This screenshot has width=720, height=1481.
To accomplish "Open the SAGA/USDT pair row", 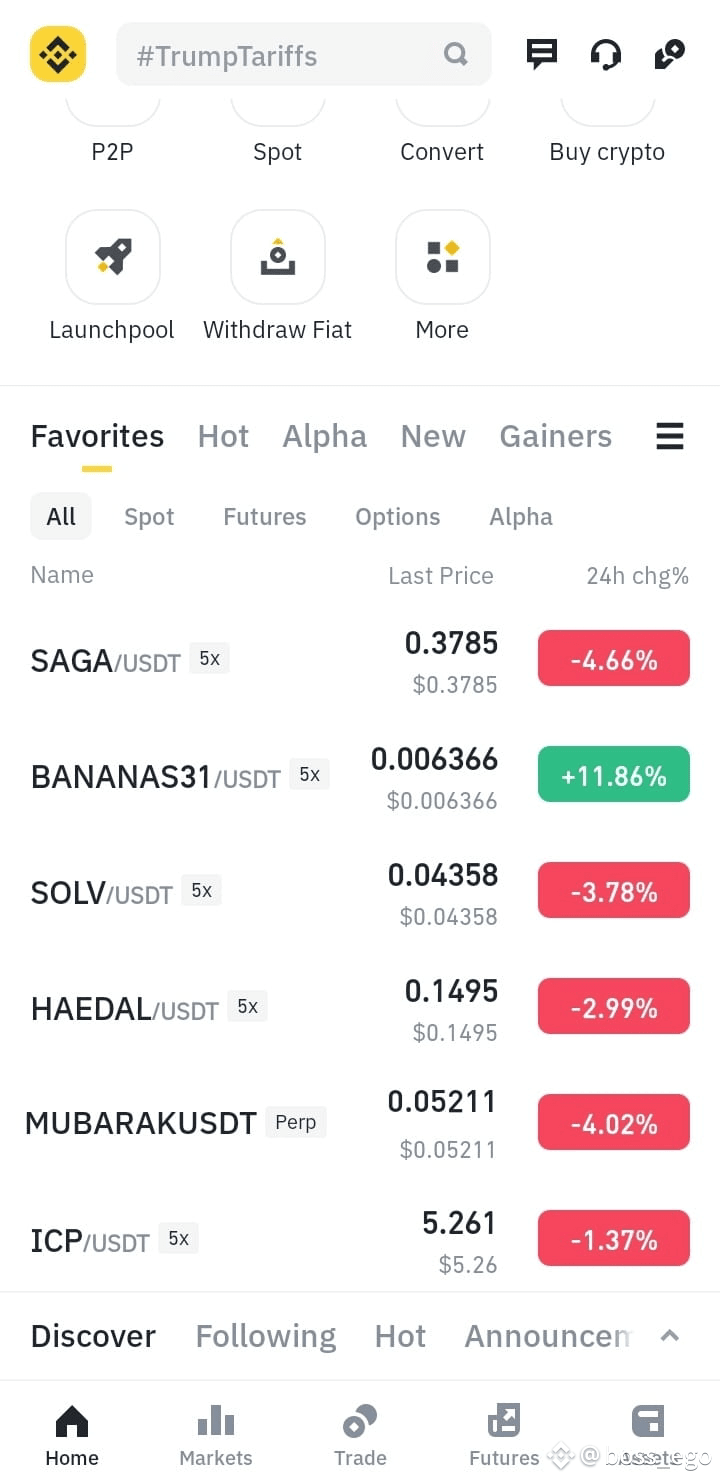I will (360, 660).
